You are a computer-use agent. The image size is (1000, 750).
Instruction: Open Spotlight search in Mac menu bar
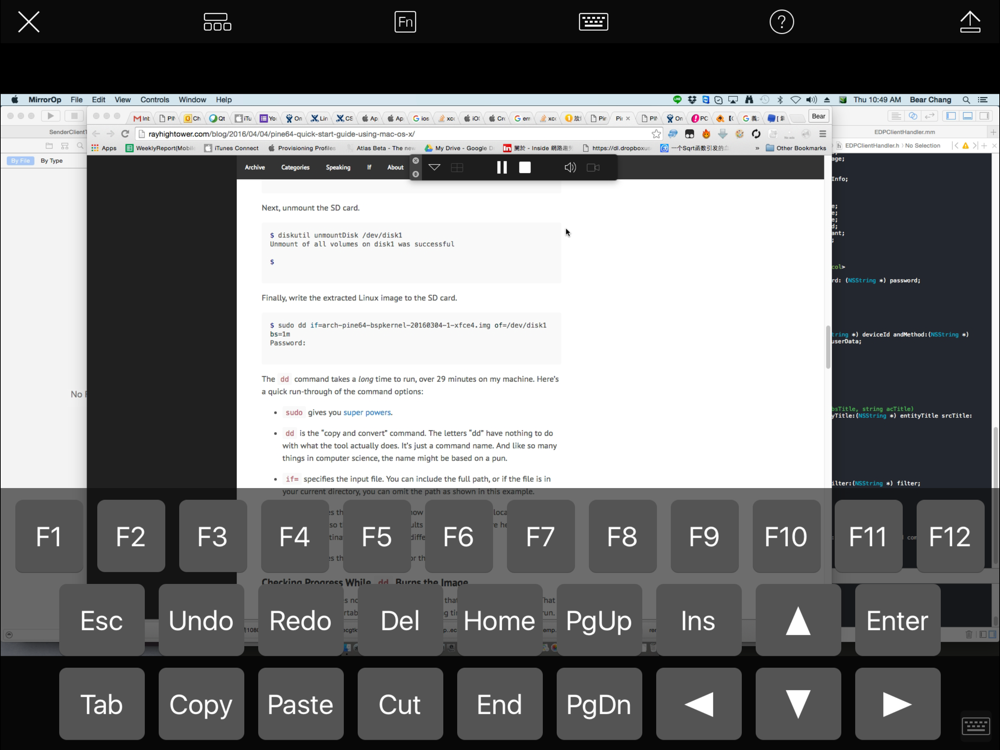[x=966, y=99]
